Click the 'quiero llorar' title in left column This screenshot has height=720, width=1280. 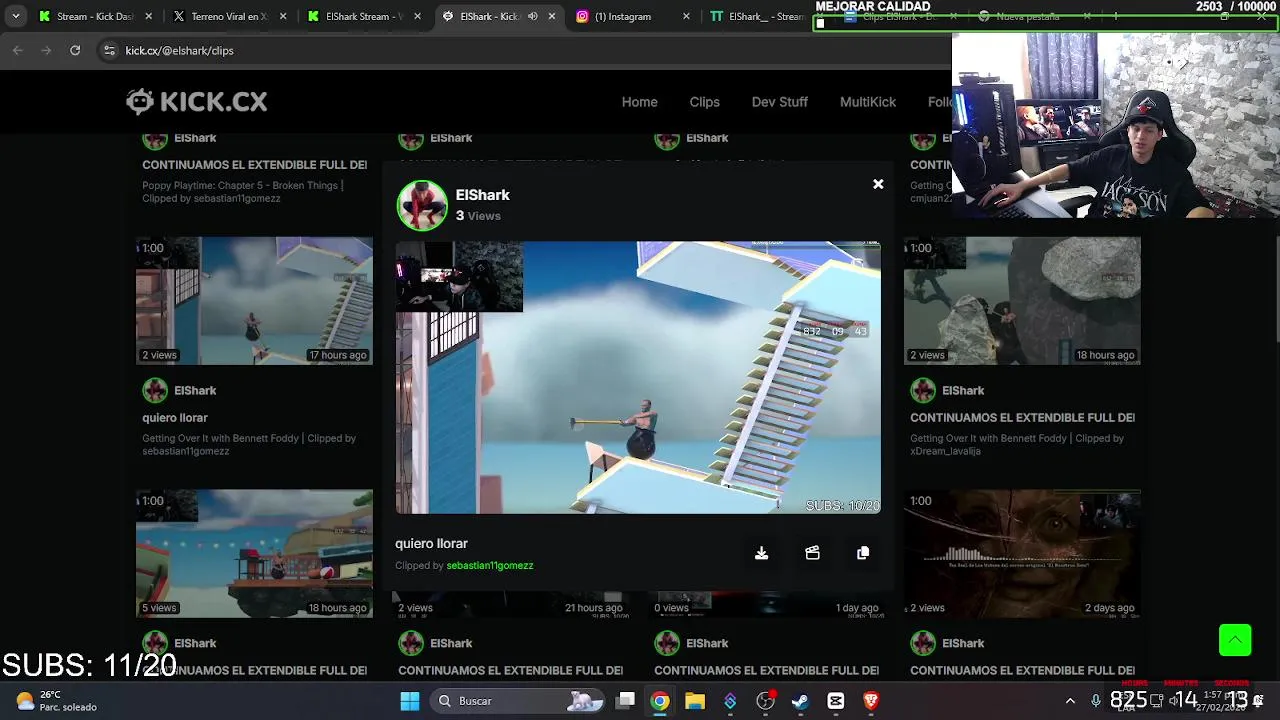click(x=175, y=417)
